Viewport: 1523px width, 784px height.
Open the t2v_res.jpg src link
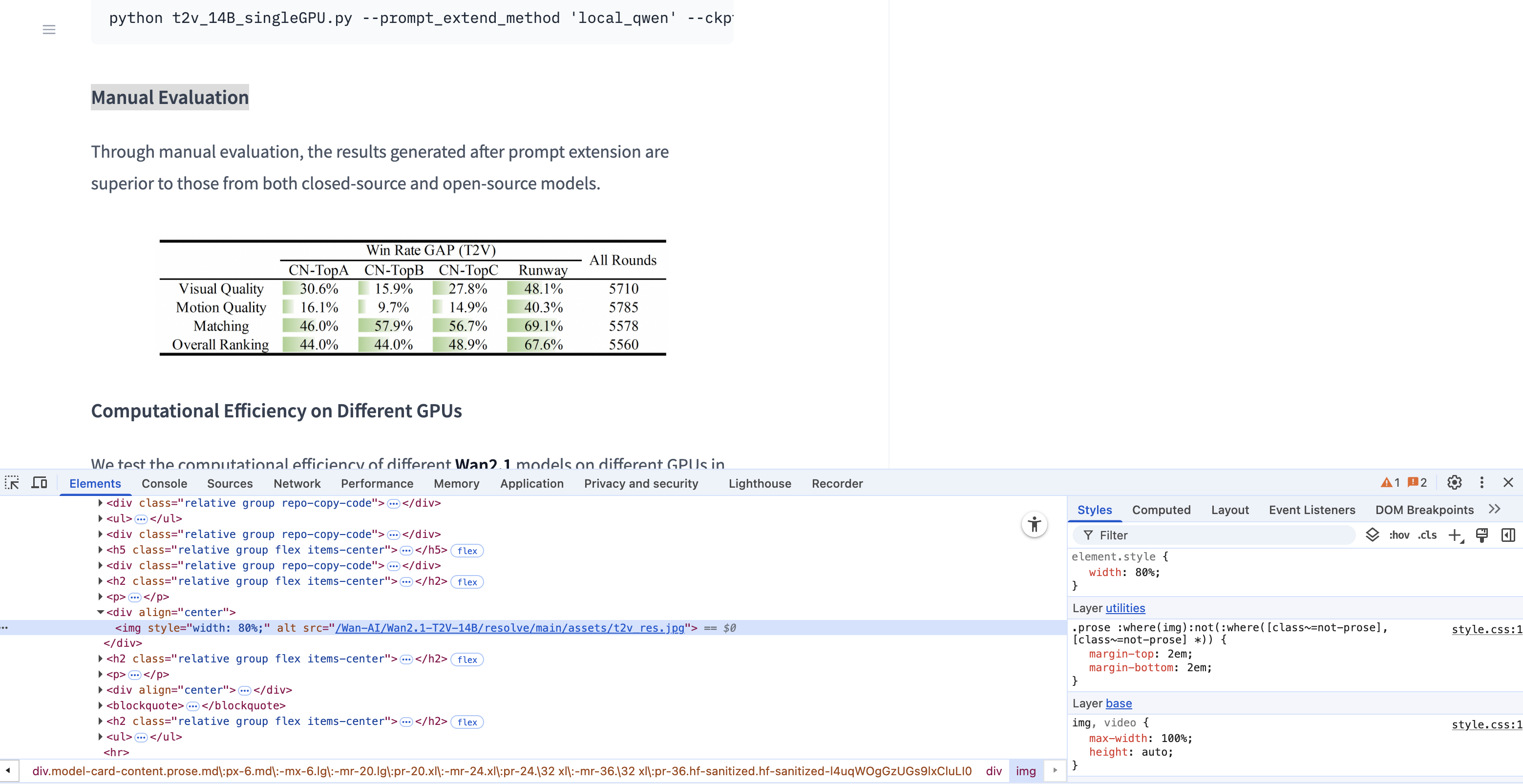click(509, 628)
